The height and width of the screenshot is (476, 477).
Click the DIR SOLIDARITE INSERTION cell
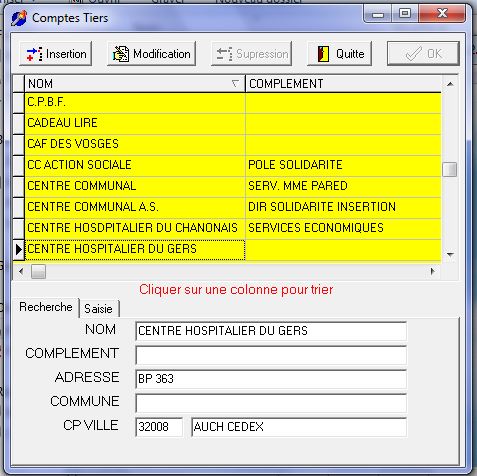tap(343, 207)
